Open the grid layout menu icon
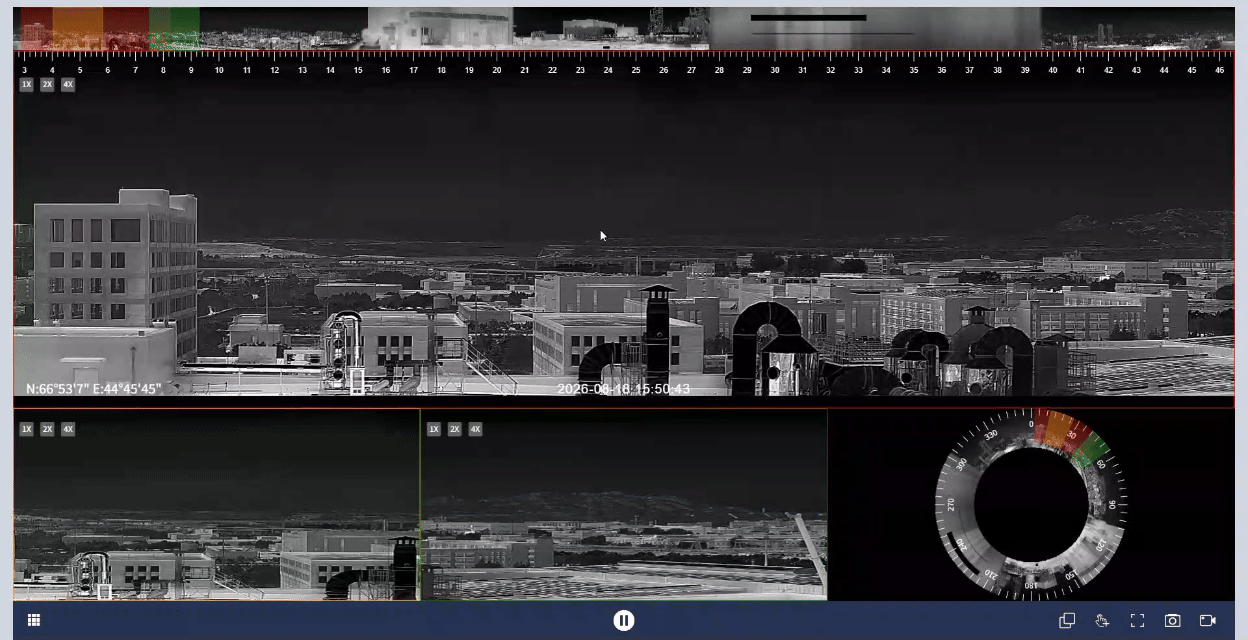Viewport: 1248px width, 640px height. pos(33,620)
